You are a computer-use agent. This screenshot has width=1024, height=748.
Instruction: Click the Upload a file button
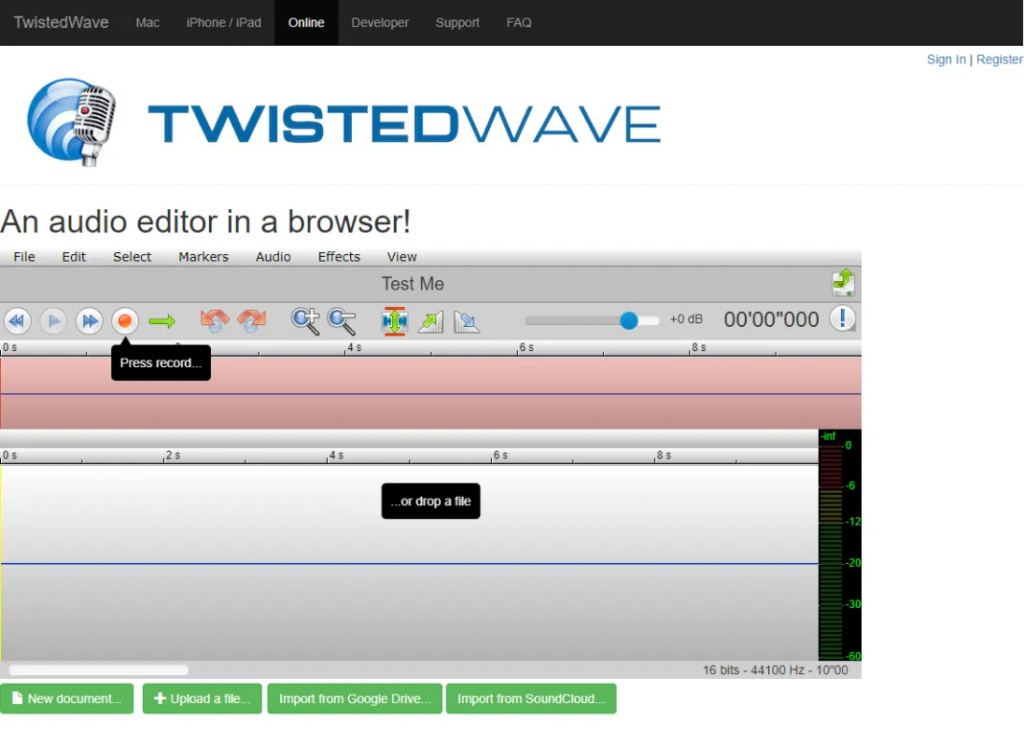click(x=202, y=698)
